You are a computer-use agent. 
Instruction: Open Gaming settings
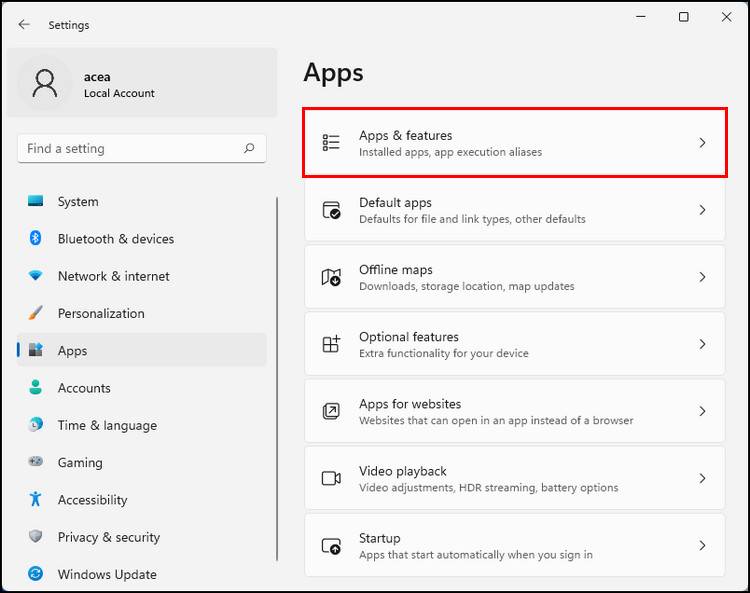[x=80, y=462]
